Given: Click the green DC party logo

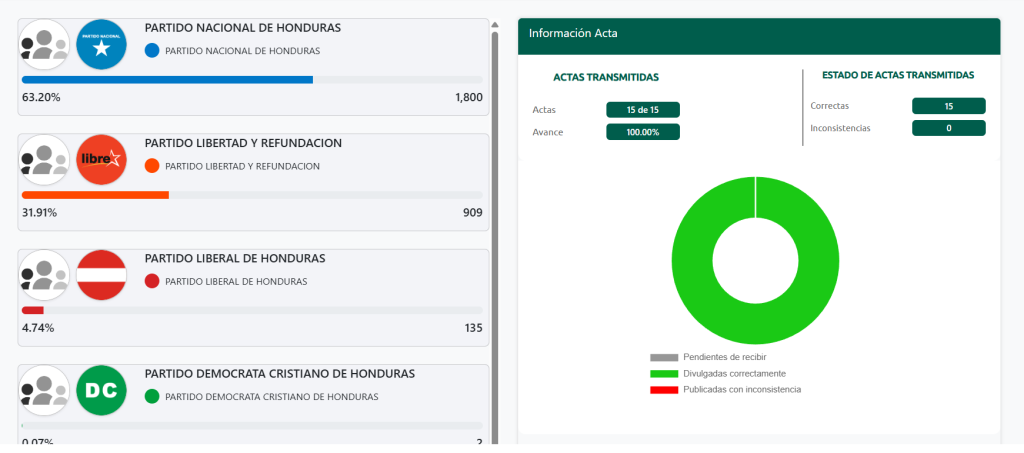Looking at the screenshot, I should coord(101,390).
